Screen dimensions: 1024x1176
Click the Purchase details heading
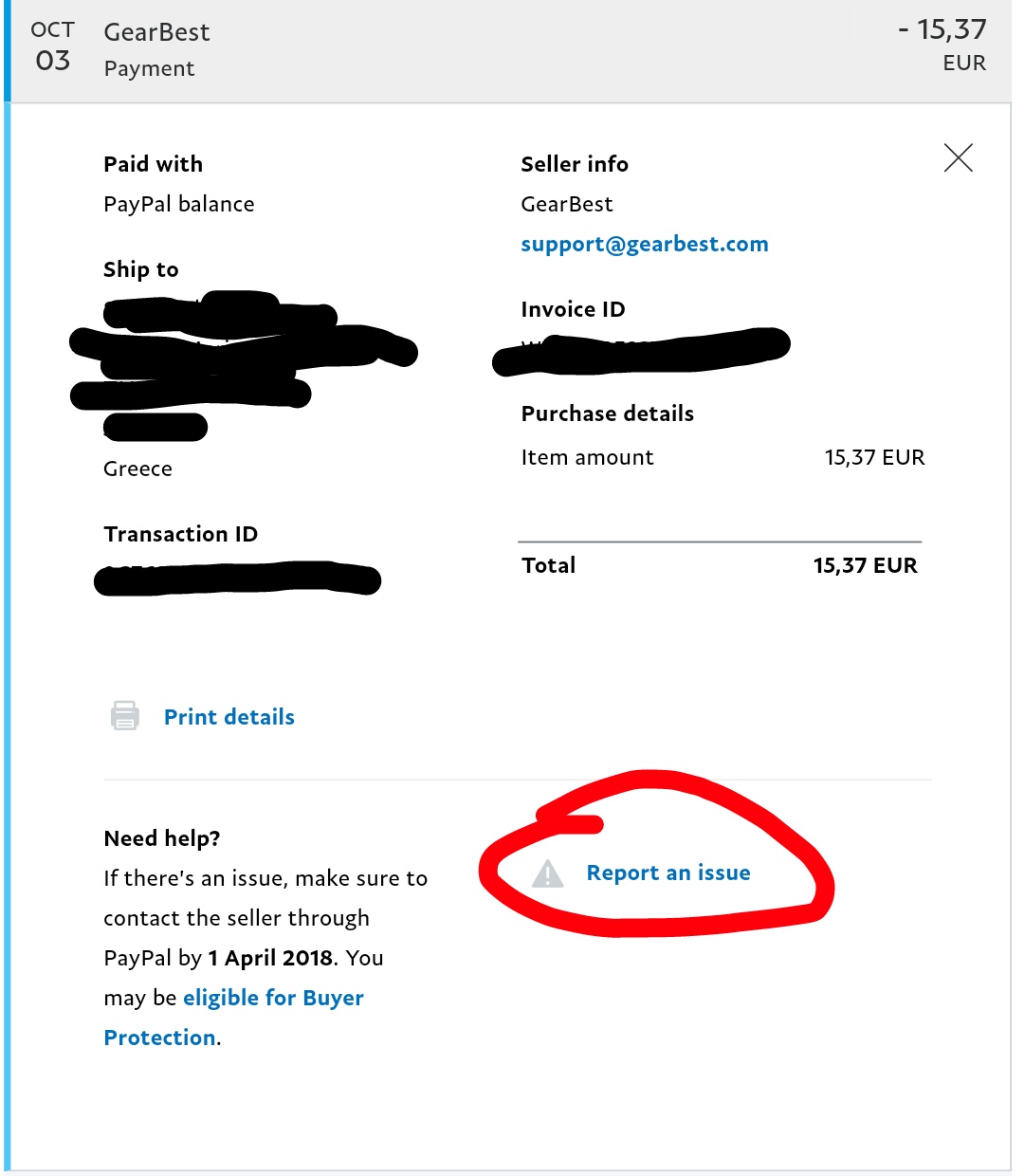click(x=608, y=413)
